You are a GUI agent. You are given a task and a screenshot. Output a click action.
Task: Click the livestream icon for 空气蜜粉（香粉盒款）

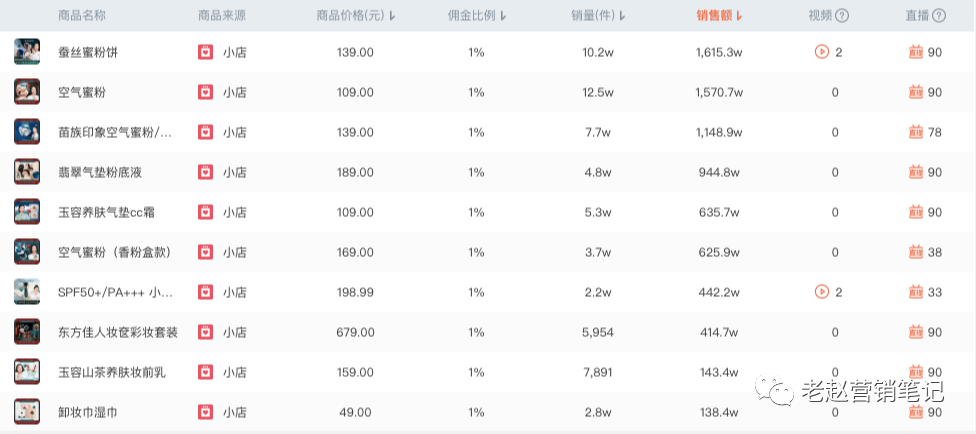(x=915, y=252)
